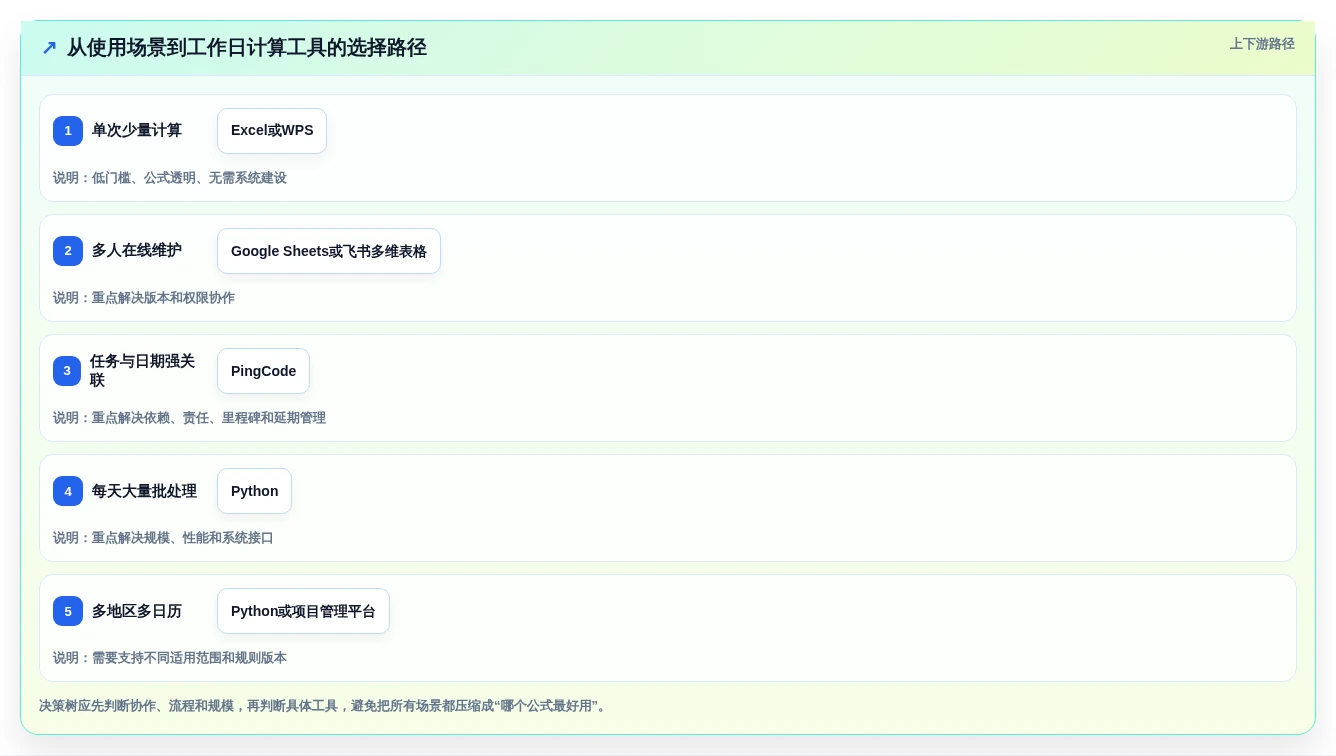Select the Excel或WPS tool chip

[x=272, y=131]
